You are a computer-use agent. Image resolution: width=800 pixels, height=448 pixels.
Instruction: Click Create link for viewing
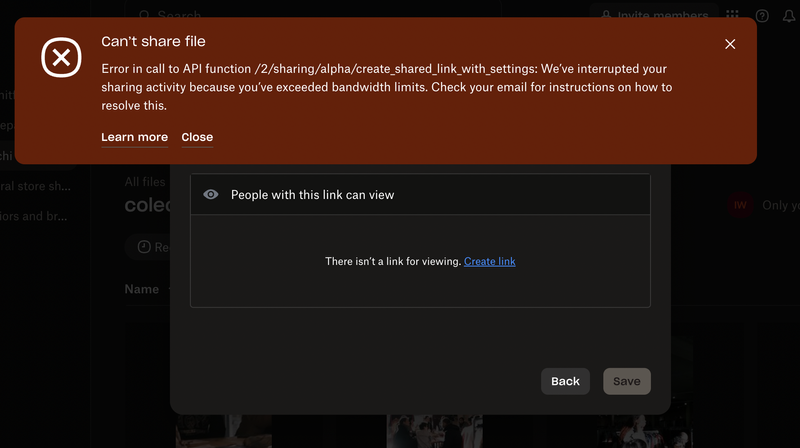point(490,261)
